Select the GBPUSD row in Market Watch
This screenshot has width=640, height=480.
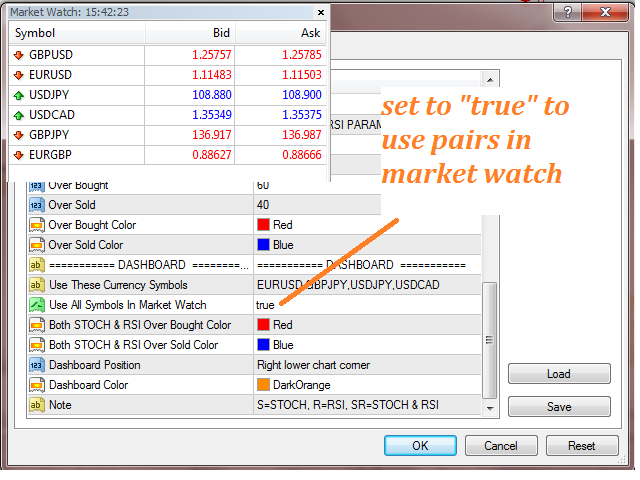pos(168,55)
